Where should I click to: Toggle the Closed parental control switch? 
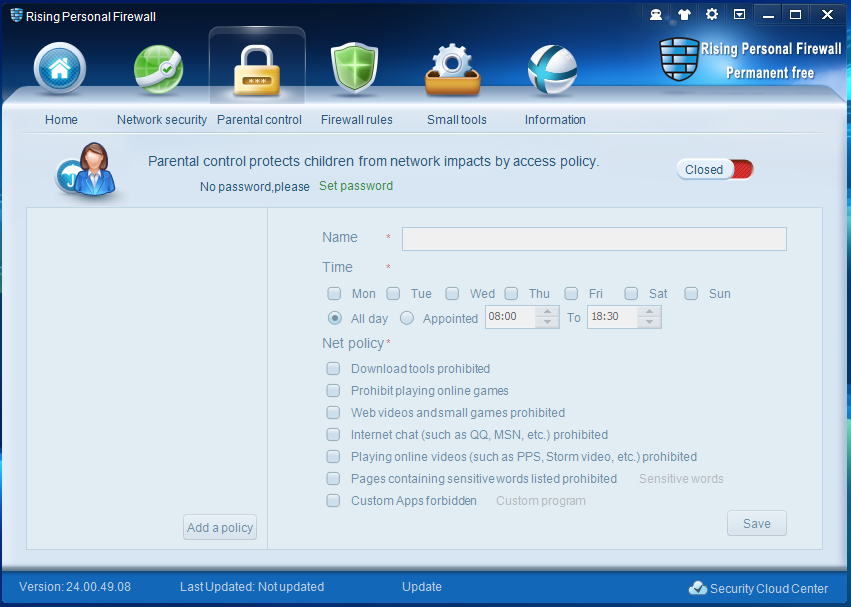click(715, 169)
